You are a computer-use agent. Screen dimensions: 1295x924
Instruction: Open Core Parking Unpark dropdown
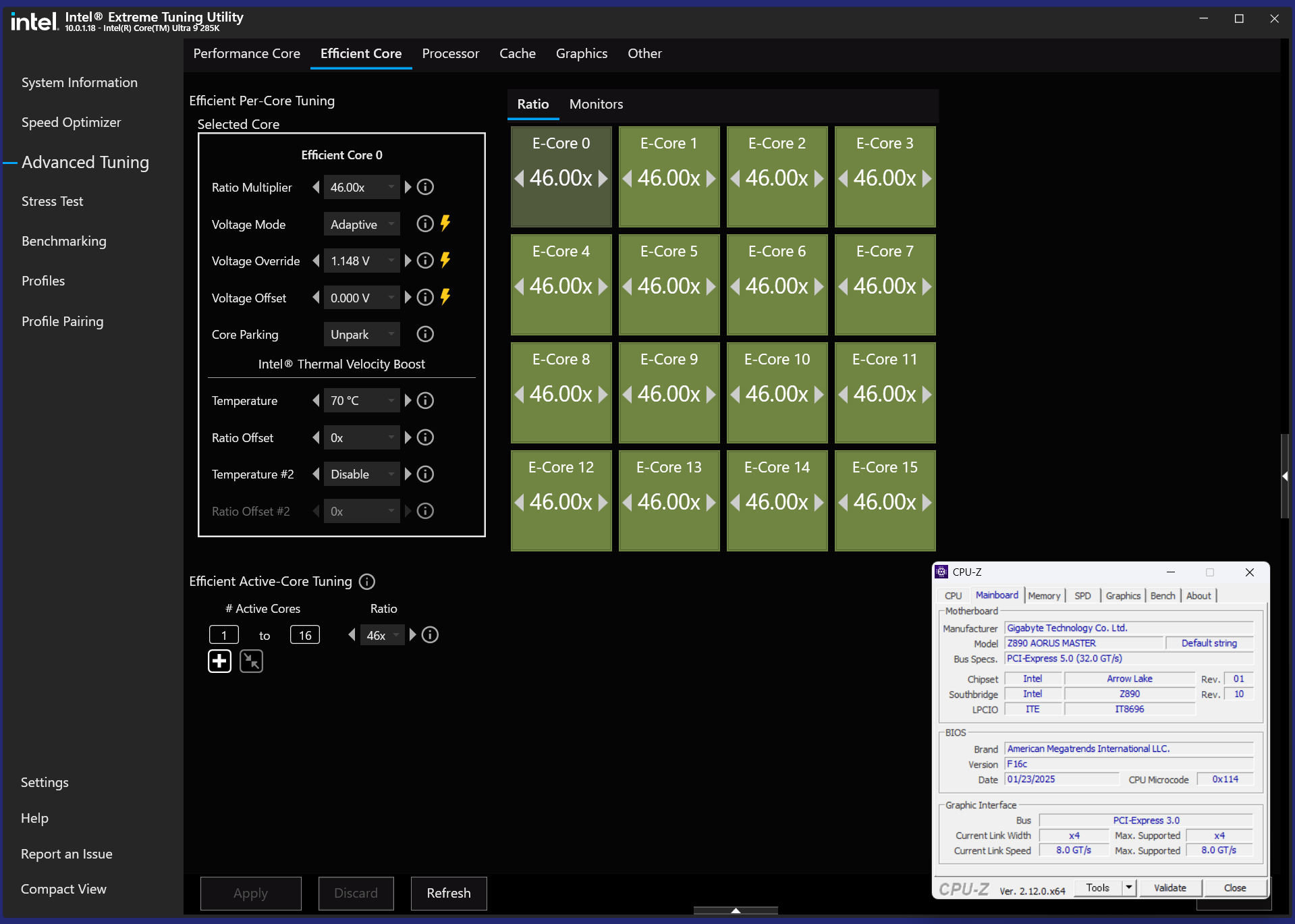coord(362,334)
